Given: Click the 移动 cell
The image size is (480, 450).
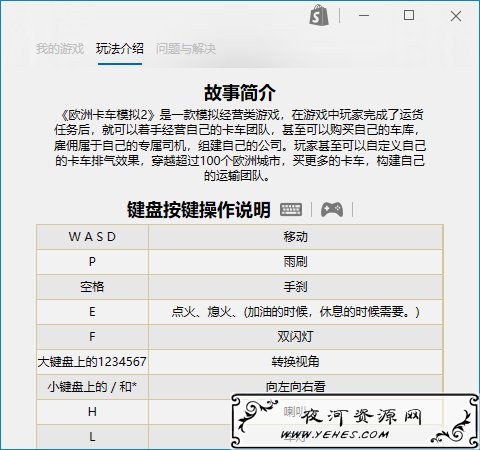Looking at the screenshot, I should pos(295,237).
